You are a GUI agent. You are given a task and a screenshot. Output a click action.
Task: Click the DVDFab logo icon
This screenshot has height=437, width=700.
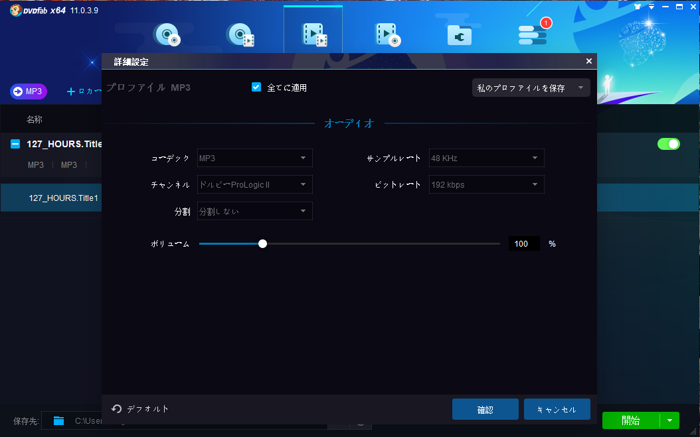[16, 10]
